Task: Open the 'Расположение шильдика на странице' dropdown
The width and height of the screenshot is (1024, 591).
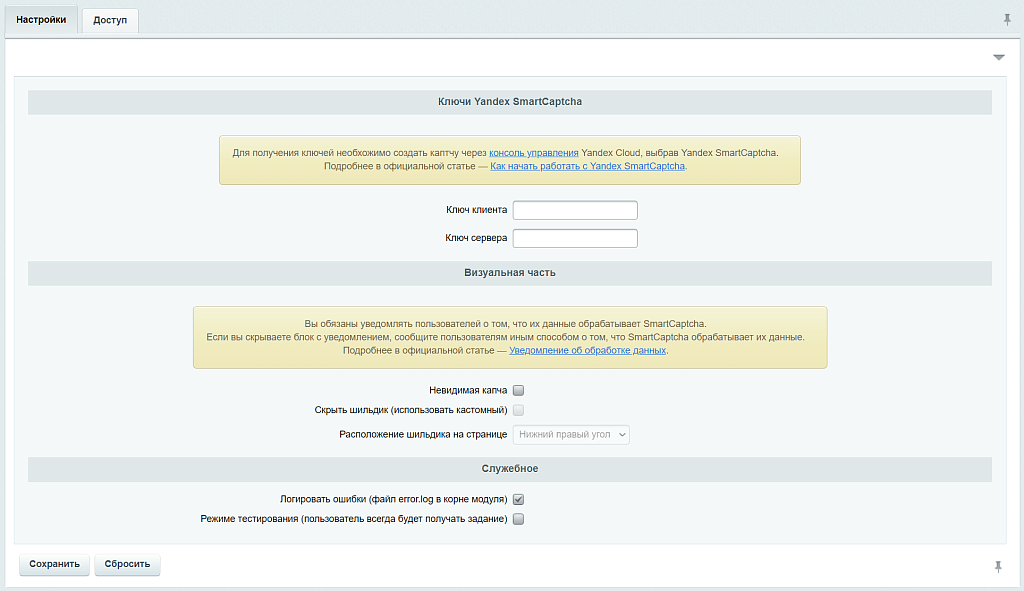Action: 570,434
